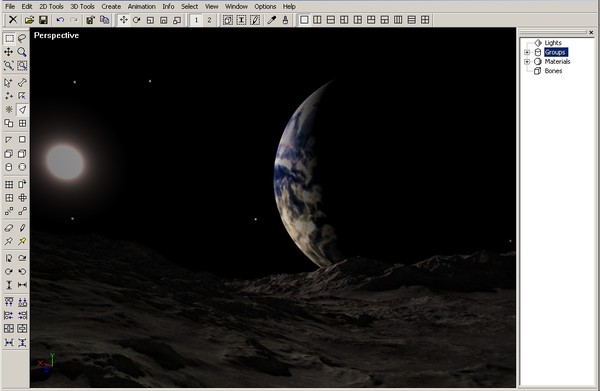Open the 3D Tools menu

click(x=82, y=7)
